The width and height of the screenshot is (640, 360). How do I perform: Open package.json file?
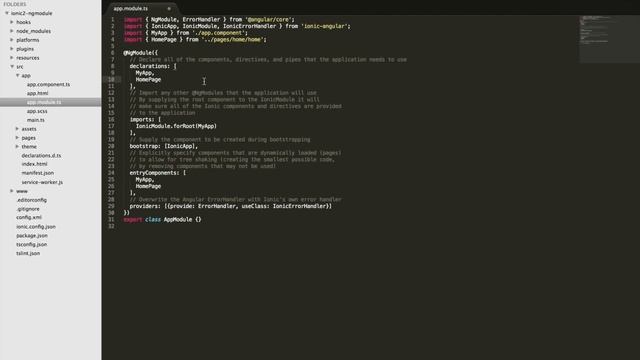point(32,236)
